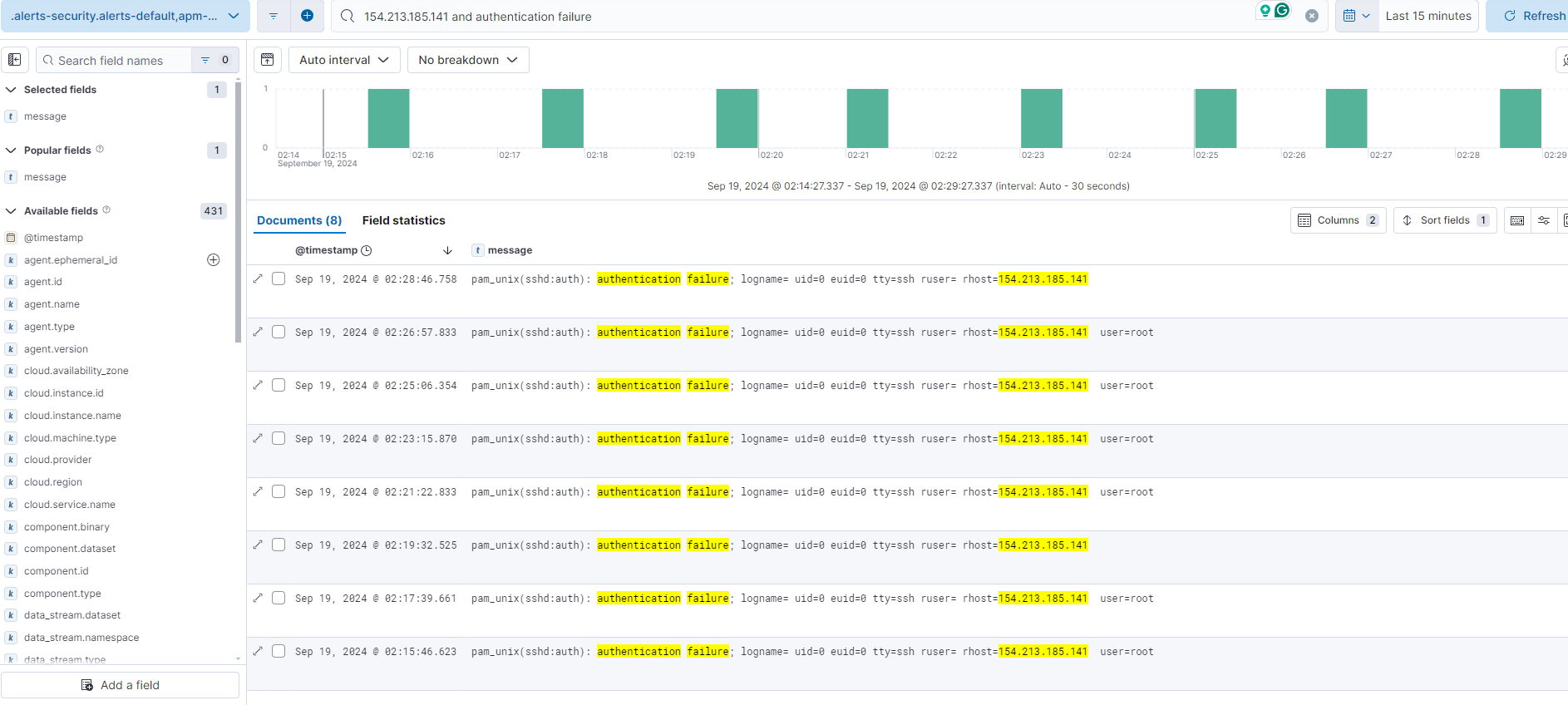Expand the 02:19:32.525 document
The height and width of the screenshot is (705, 1568).
[258, 545]
